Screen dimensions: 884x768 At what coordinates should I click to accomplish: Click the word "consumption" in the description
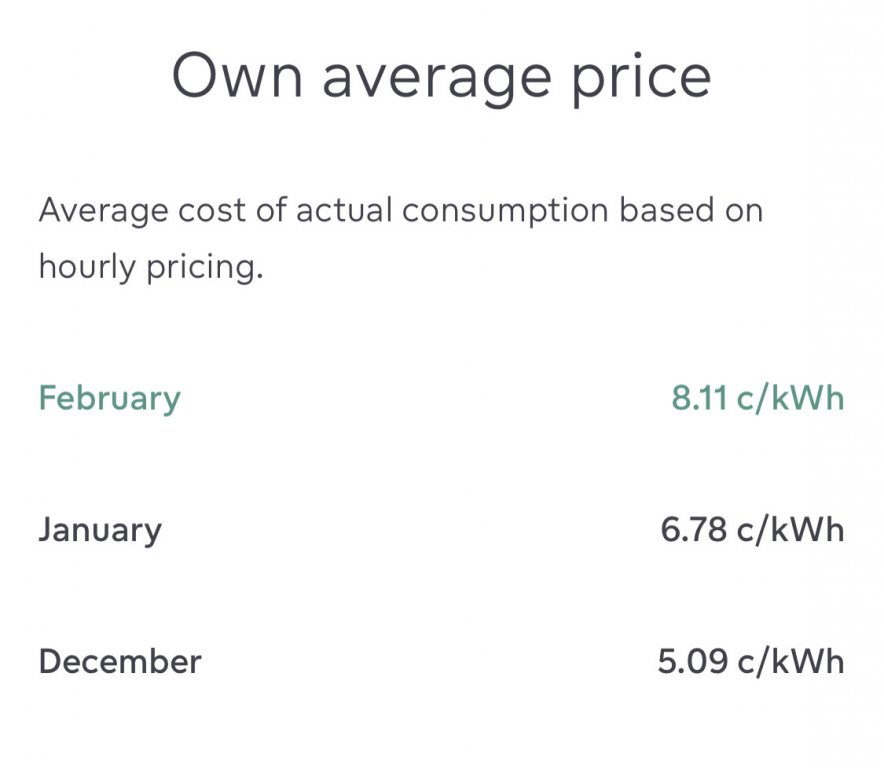[x=505, y=213]
